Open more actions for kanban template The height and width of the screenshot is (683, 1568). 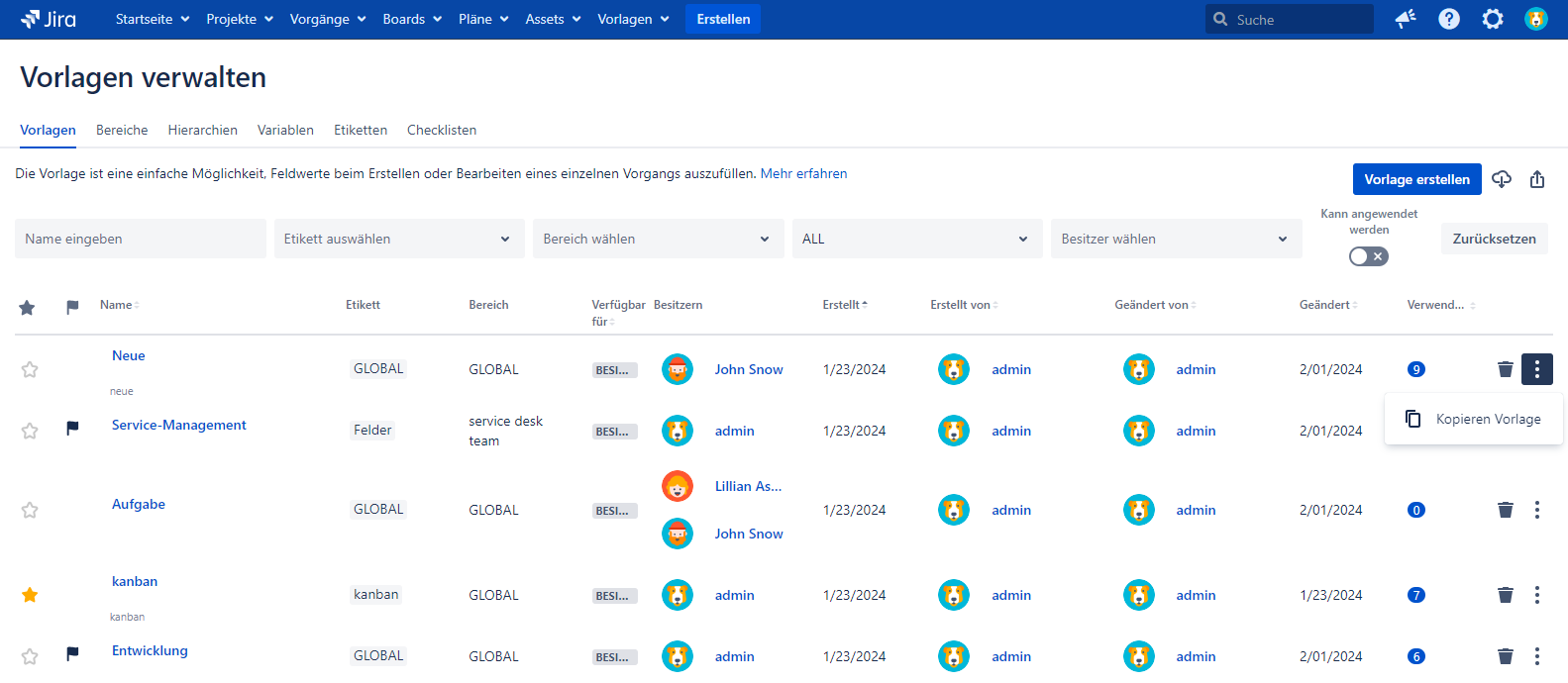(x=1537, y=595)
